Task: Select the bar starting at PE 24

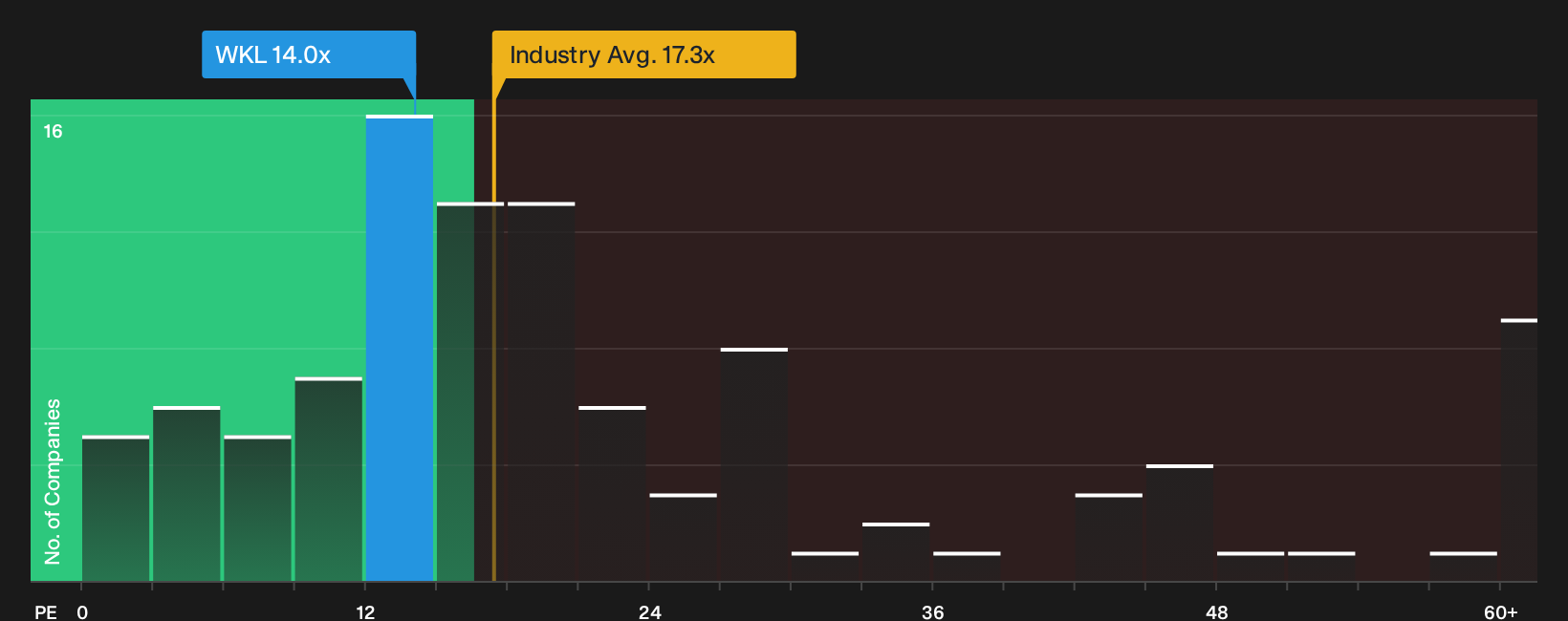Action: pyautogui.click(x=684, y=538)
